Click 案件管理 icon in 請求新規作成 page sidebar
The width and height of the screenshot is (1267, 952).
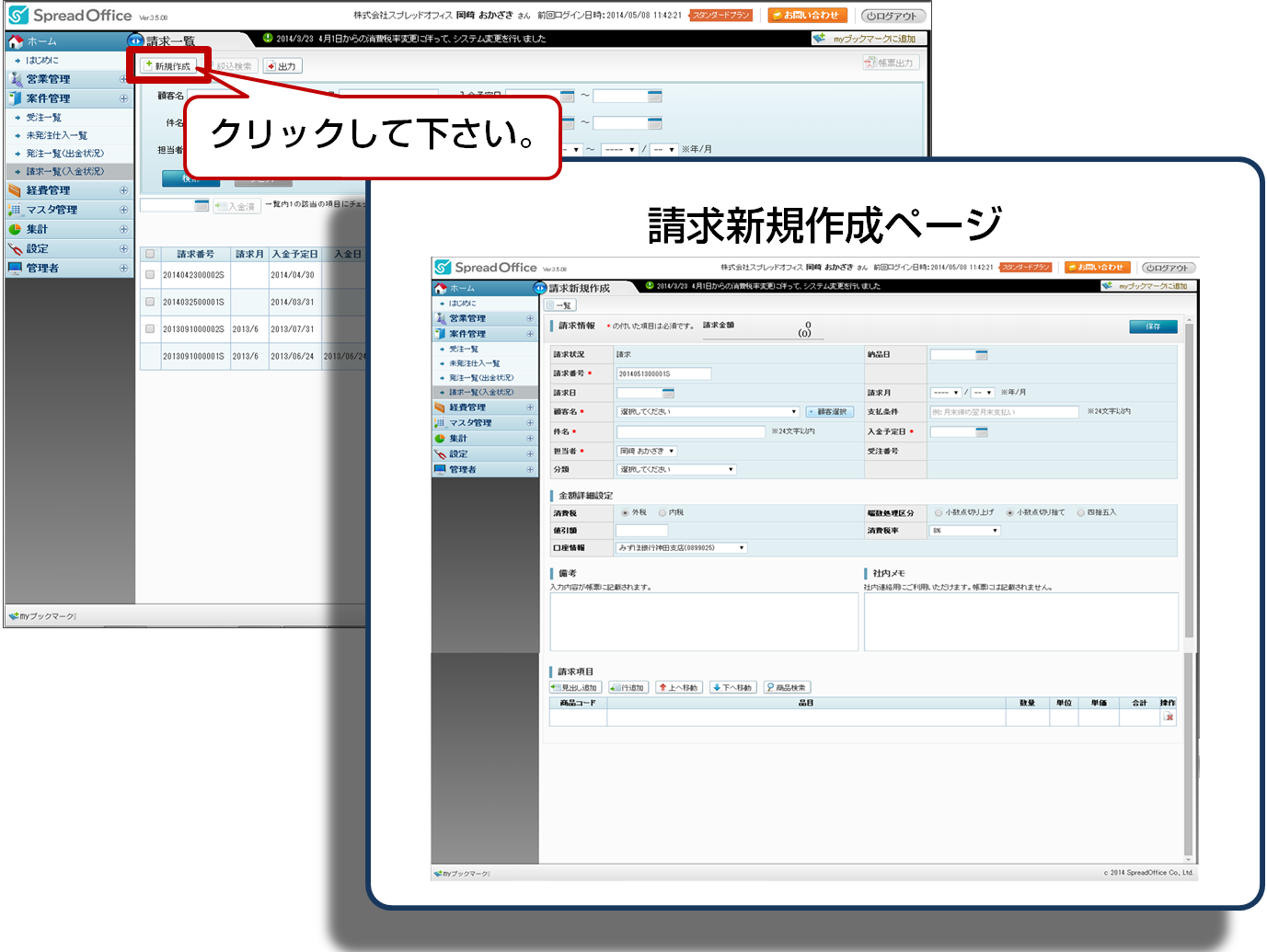pos(440,334)
